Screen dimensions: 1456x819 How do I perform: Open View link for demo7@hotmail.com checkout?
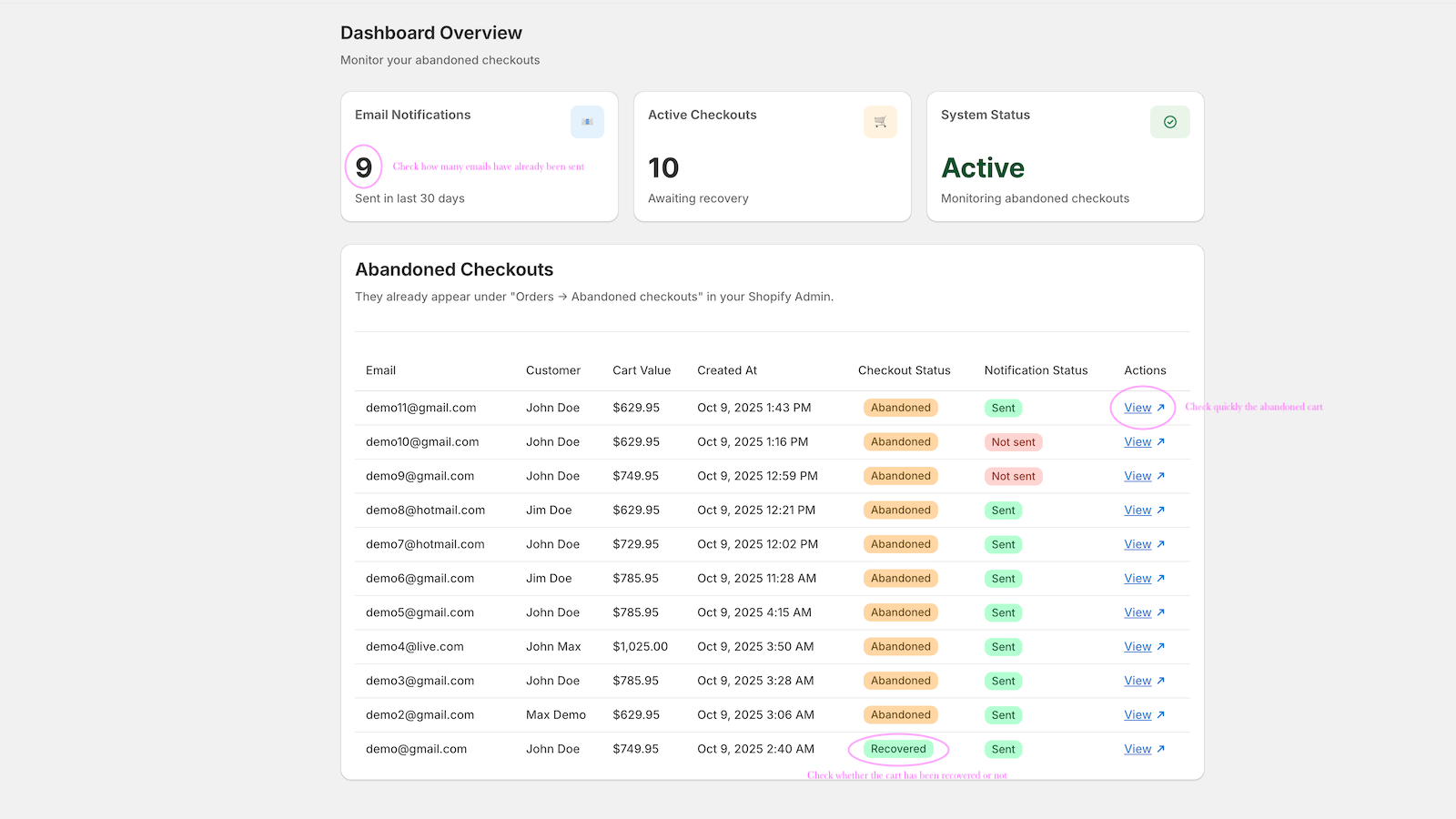[x=1137, y=544]
